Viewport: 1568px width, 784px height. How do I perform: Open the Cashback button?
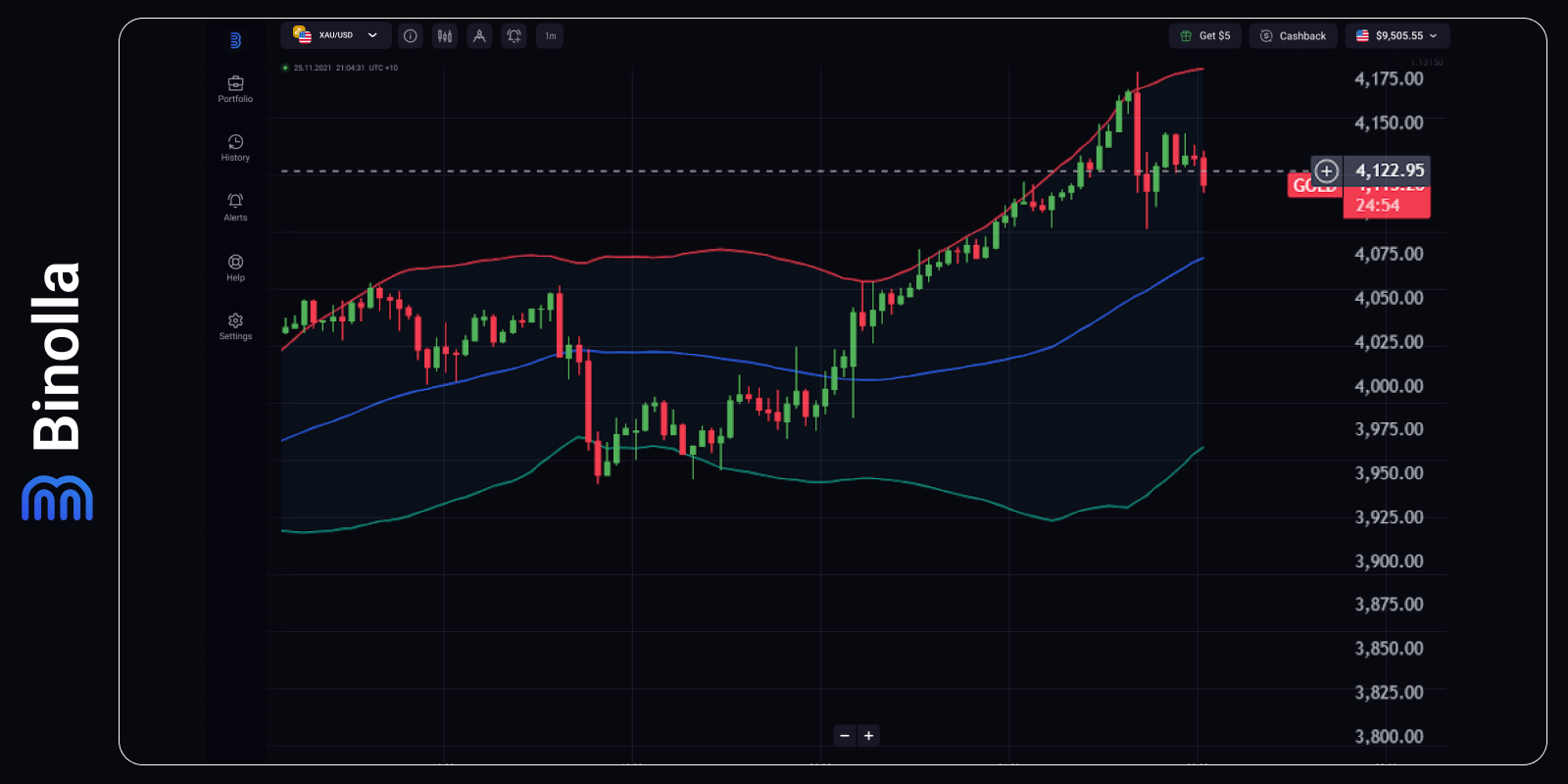1293,36
